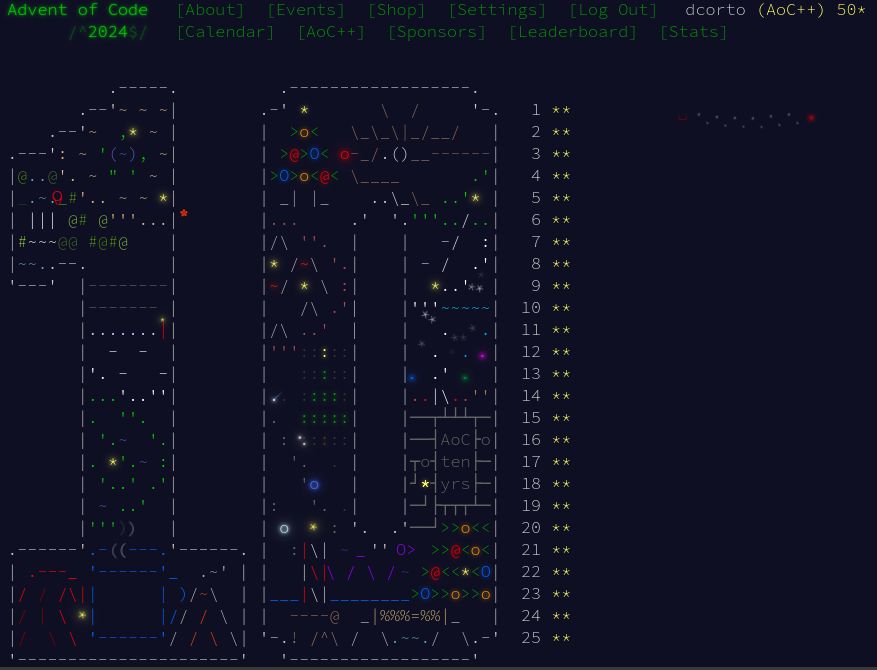
Task: Click the 2024 year link
Action: tap(107, 32)
